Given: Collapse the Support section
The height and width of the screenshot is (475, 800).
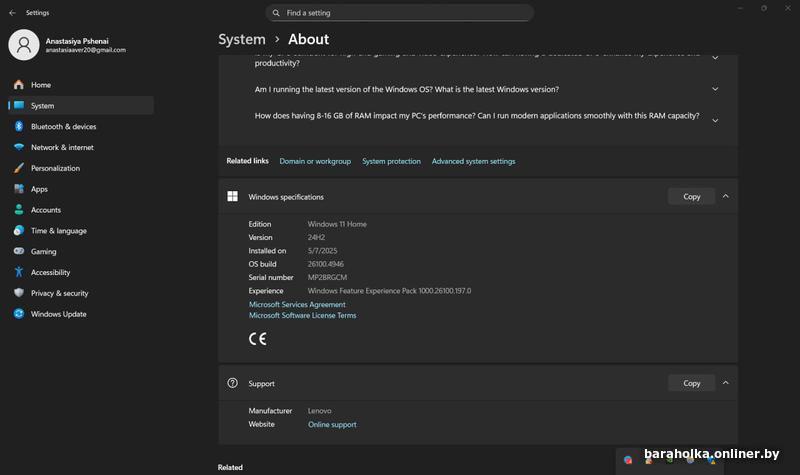Looking at the screenshot, I should coord(726,383).
